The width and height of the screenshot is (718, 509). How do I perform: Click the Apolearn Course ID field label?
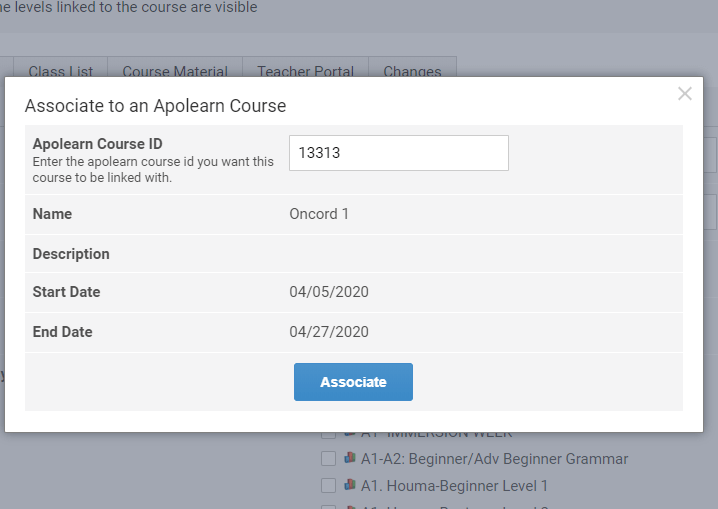click(97, 144)
